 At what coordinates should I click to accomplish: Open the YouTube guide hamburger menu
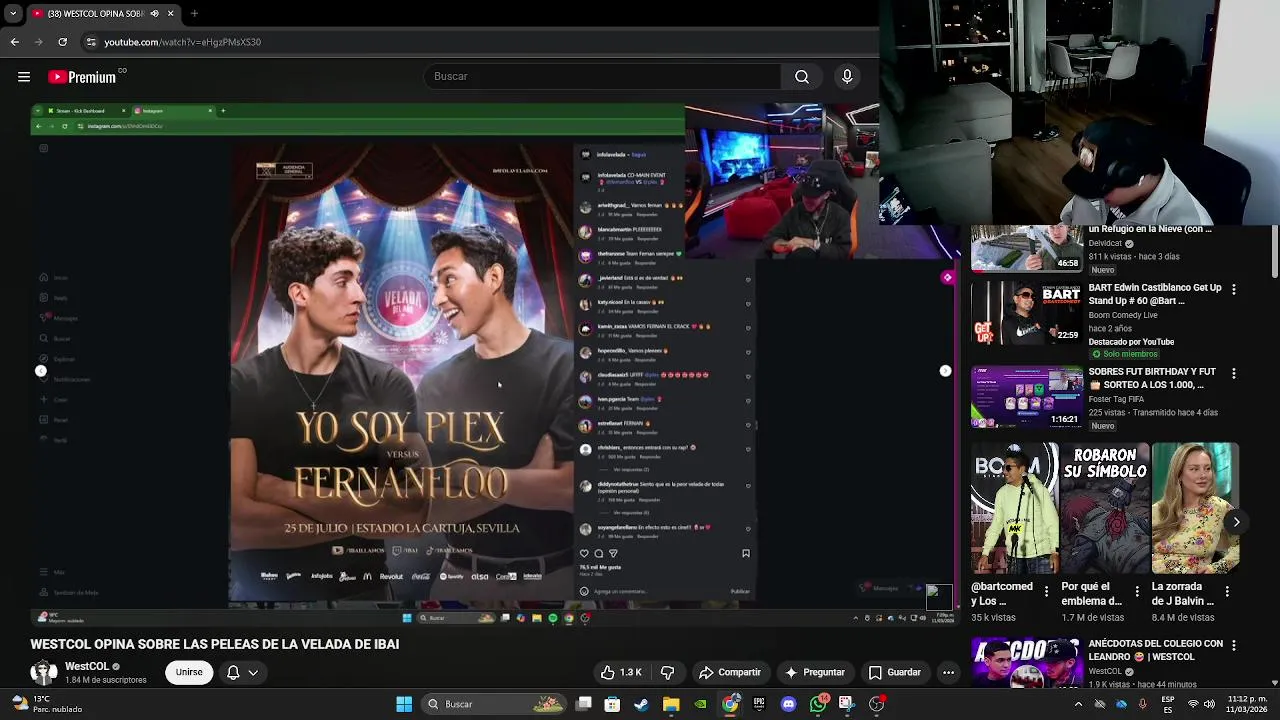[x=24, y=77]
